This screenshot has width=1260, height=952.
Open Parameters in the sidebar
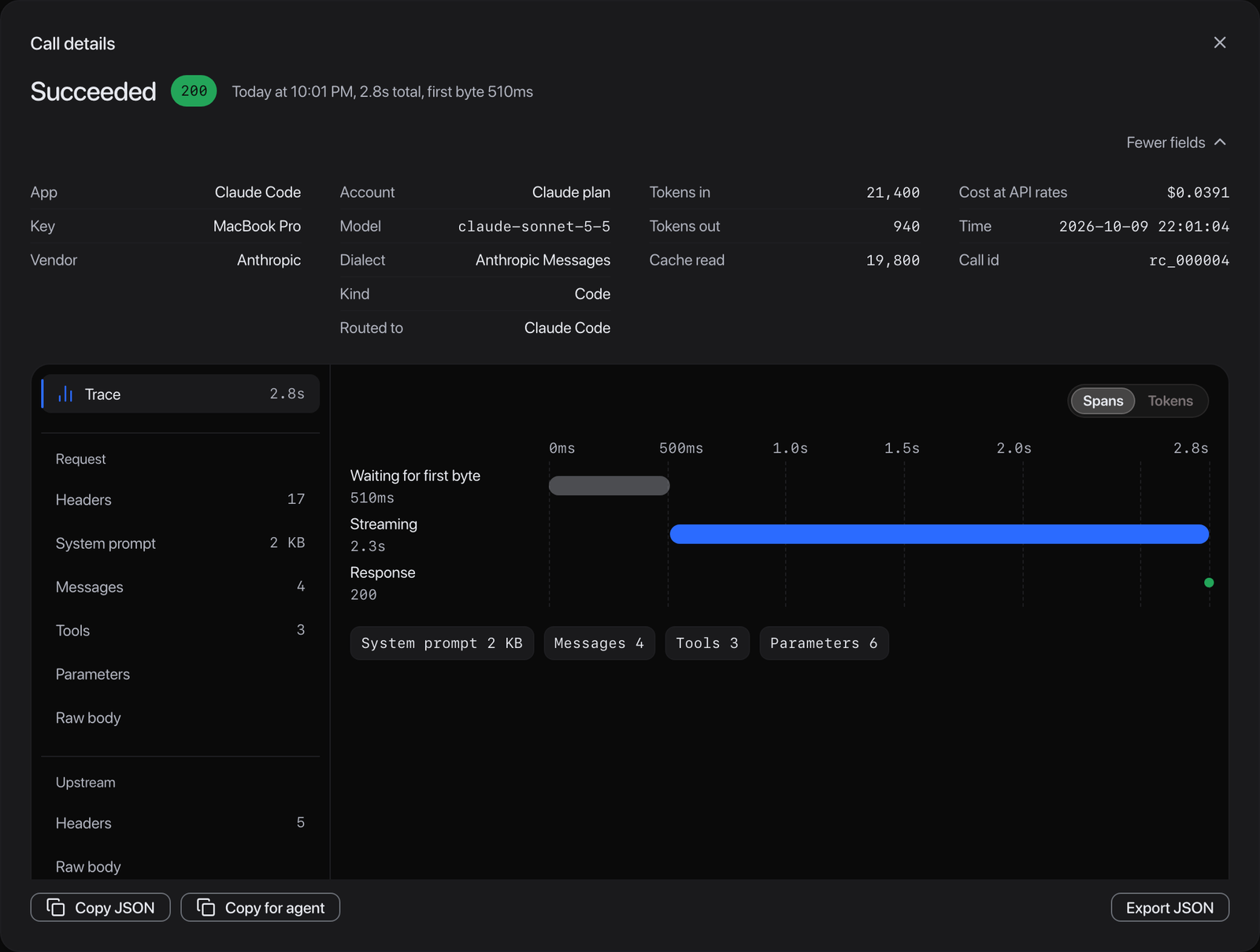(x=180, y=674)
